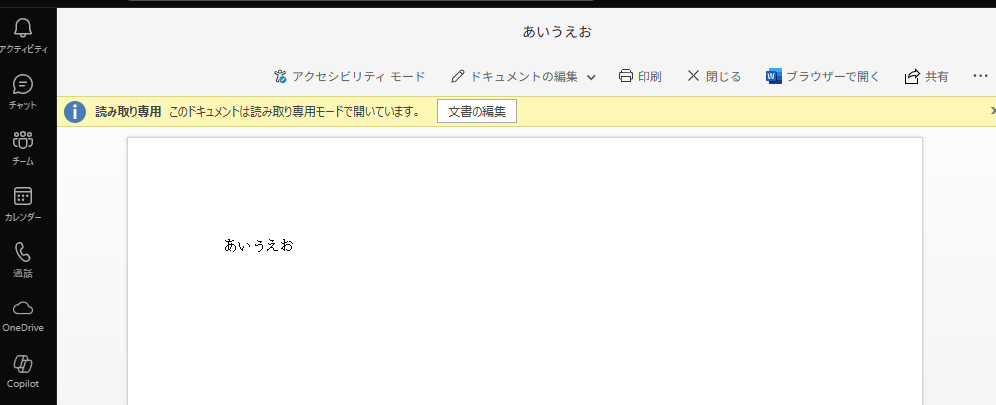Screen dimensions: 996x405
Task: Open Calls (通話) in the sidebar
Action: (24, 260)
